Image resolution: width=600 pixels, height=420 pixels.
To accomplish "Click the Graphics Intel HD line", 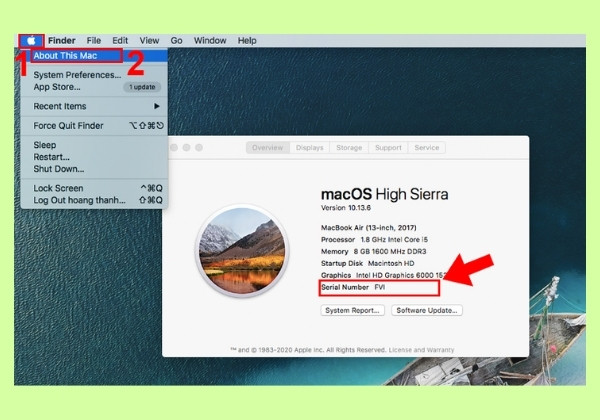I will click(384, 275).
